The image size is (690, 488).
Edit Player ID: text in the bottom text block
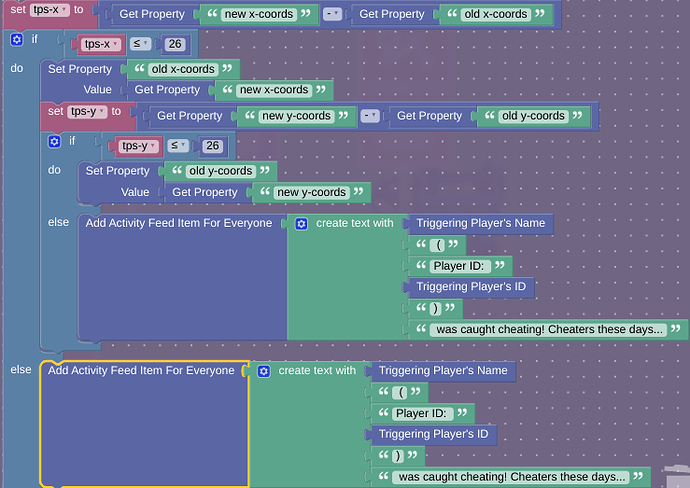423,413
